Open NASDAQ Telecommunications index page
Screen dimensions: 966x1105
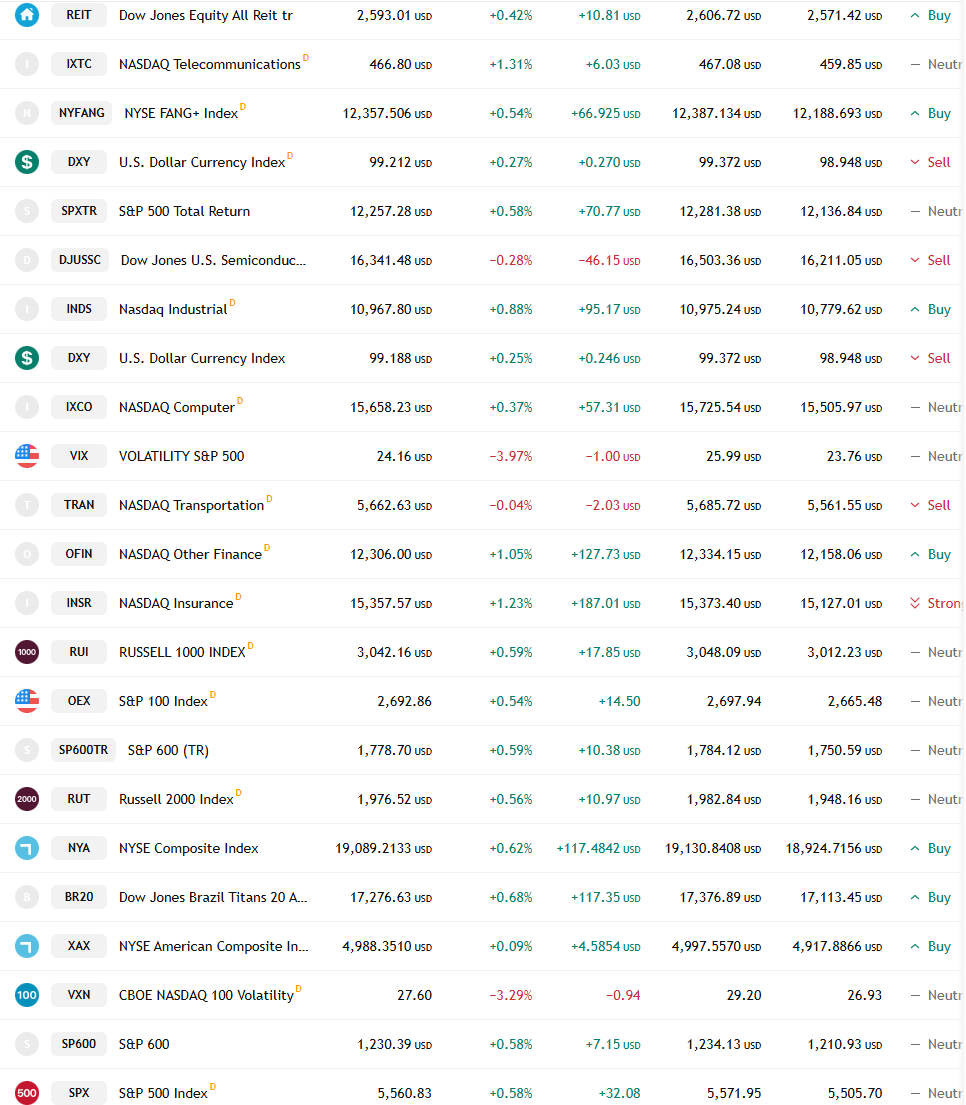point(209,64)
